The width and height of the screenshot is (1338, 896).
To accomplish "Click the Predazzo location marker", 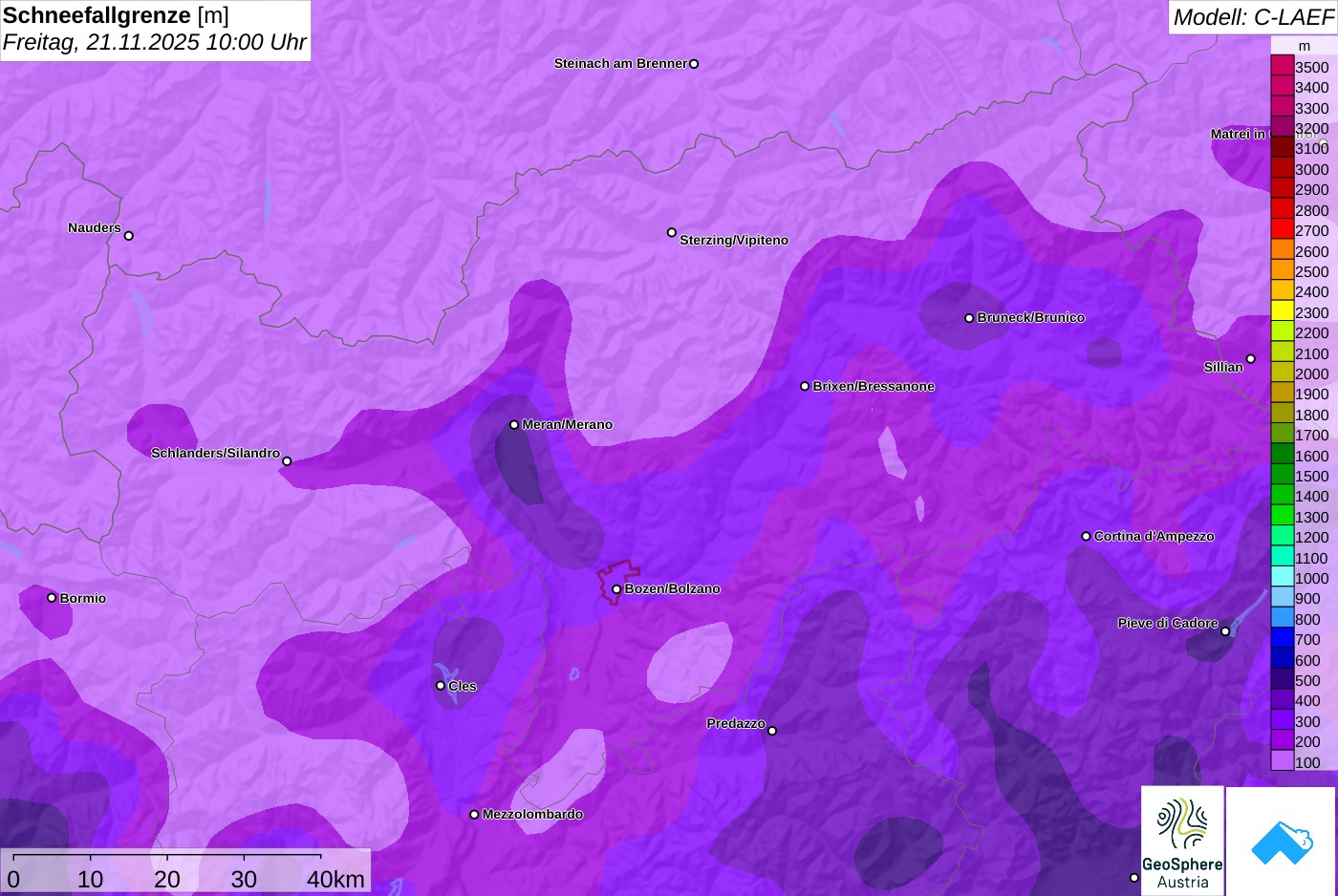I will [x=772, y=731].
